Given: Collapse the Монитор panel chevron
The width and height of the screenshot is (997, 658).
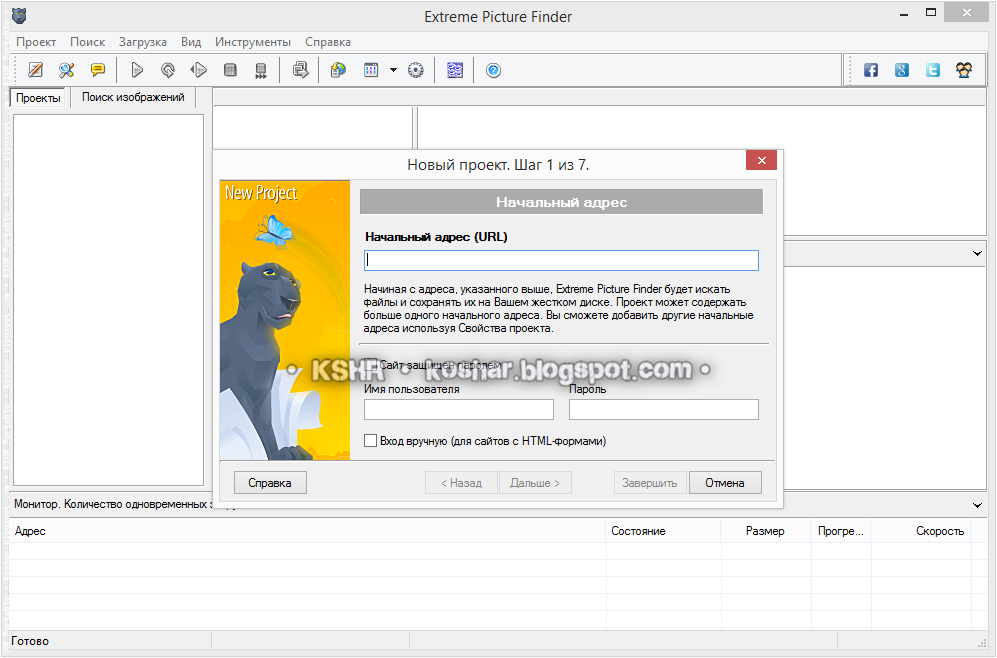Looking at the screenshot, I should click(977, 505).
